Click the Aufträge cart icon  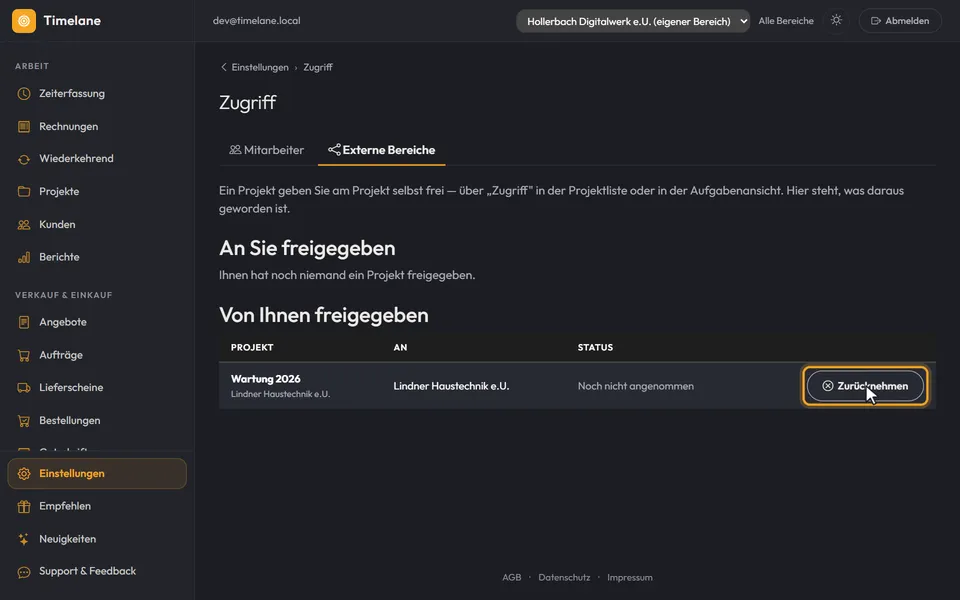tap(24, 355)
